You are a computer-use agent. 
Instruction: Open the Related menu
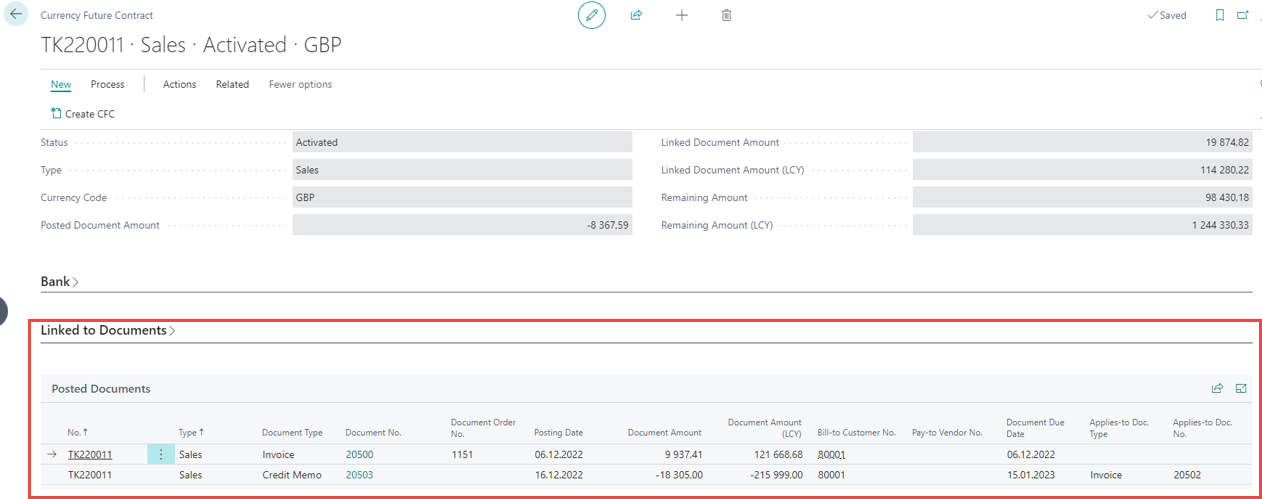[232, 85]
